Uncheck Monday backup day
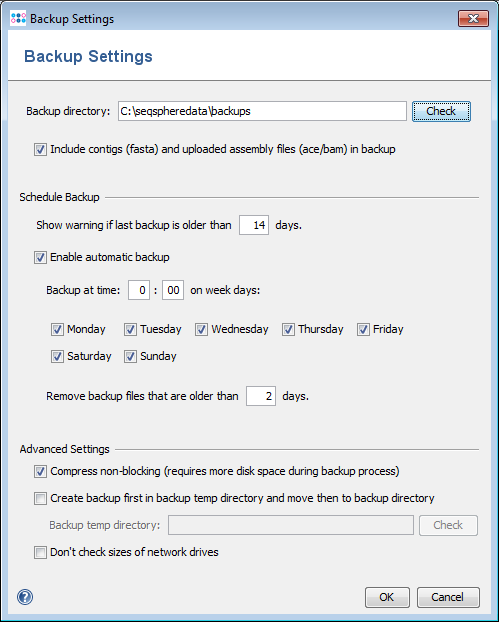This screenshot has height=622, width=499. pyautogui.click(x=57, y=329)
